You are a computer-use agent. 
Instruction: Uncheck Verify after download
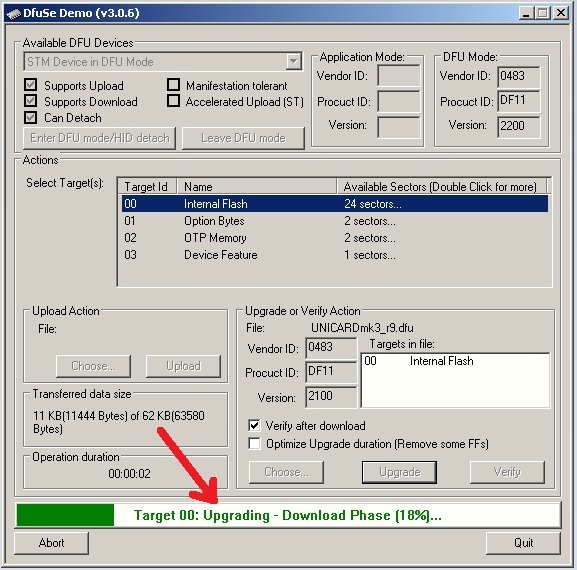point(254,425)
